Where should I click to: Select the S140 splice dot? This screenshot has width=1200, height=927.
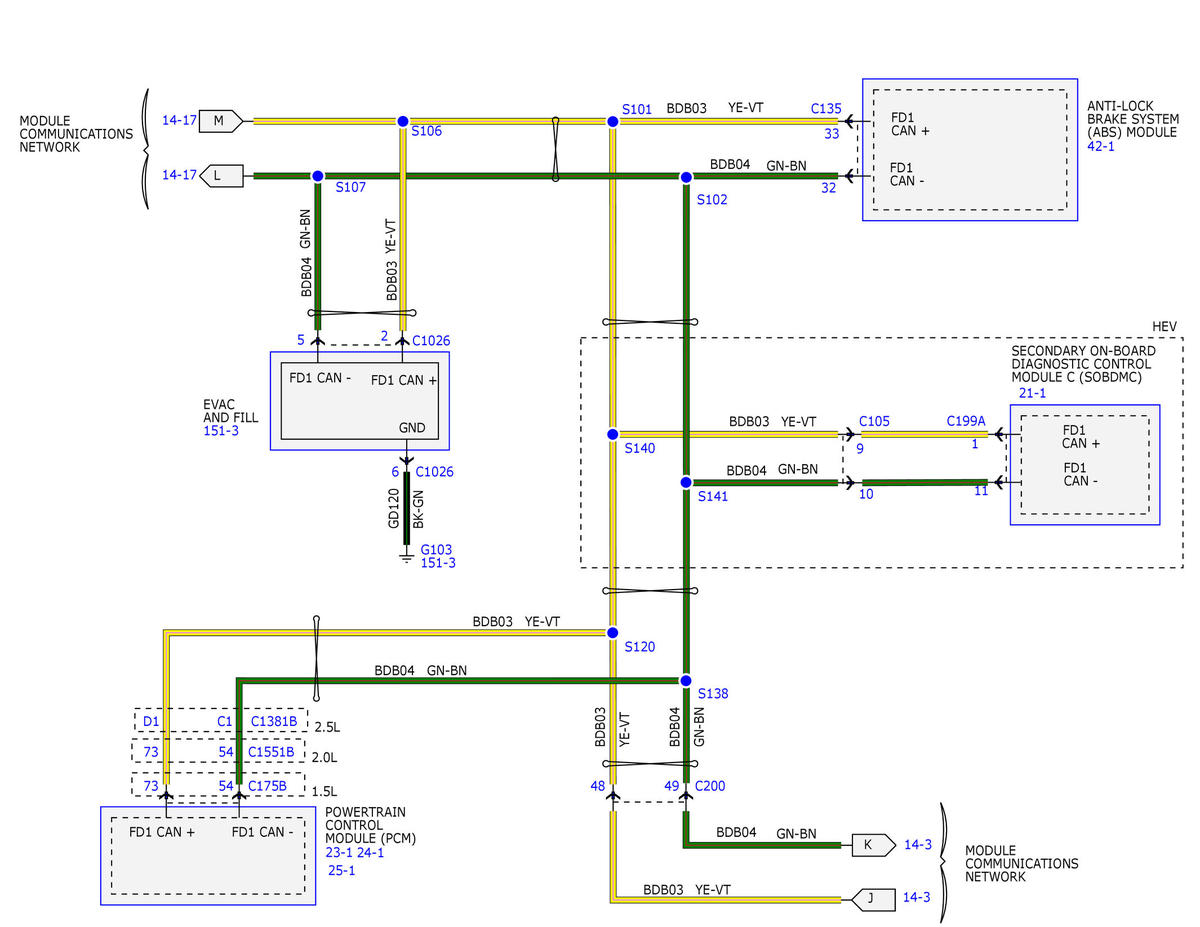point(613,434)
